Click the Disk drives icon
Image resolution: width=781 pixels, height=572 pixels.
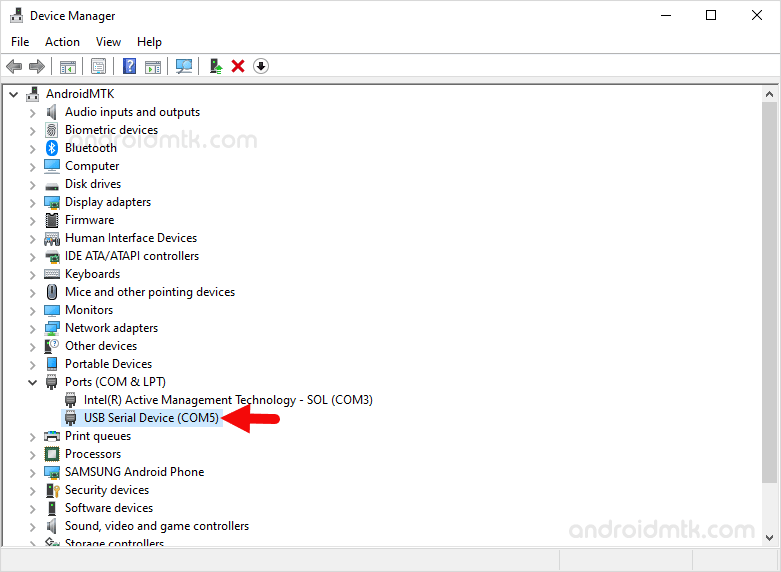point(52,186)
